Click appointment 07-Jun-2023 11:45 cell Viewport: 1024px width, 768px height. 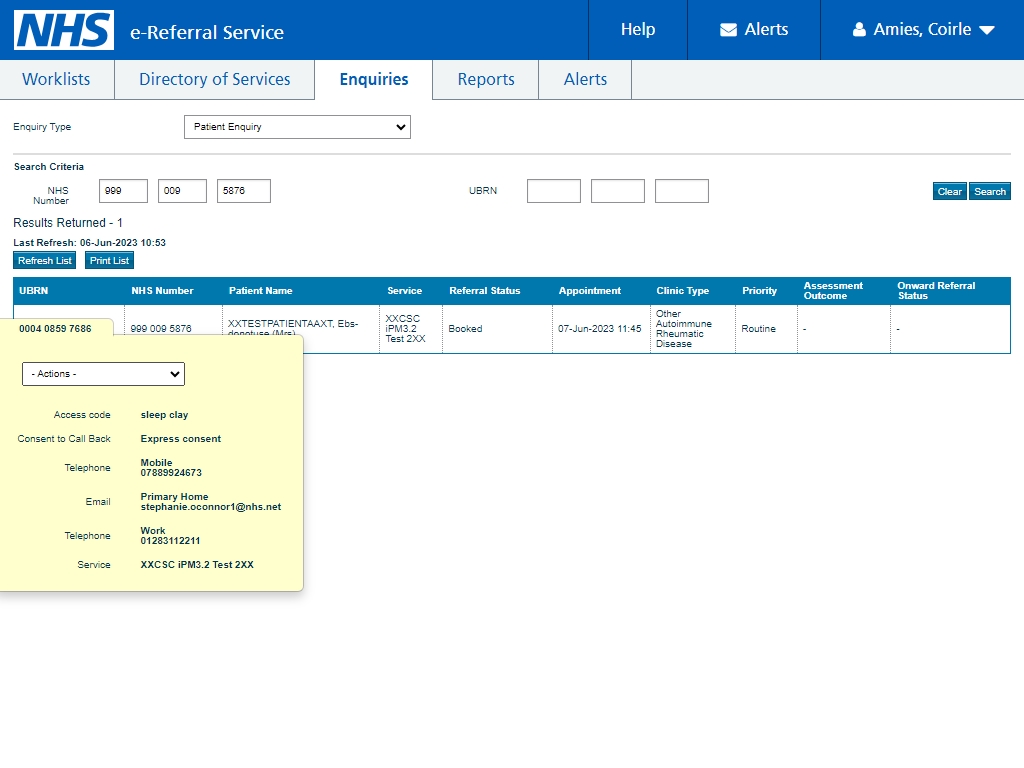coord(600,328)
